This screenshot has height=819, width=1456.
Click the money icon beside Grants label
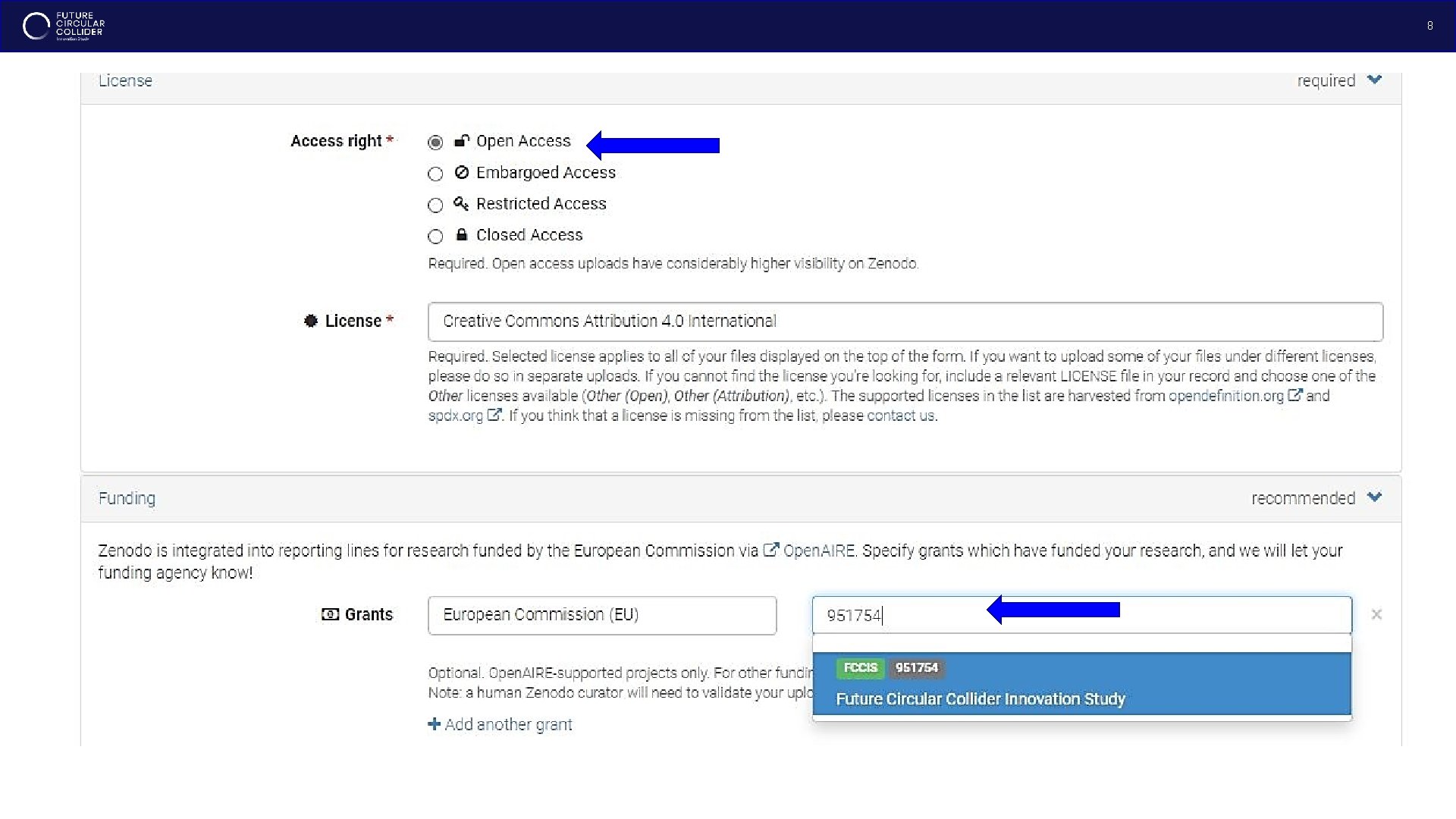click(x=331, y=614)
